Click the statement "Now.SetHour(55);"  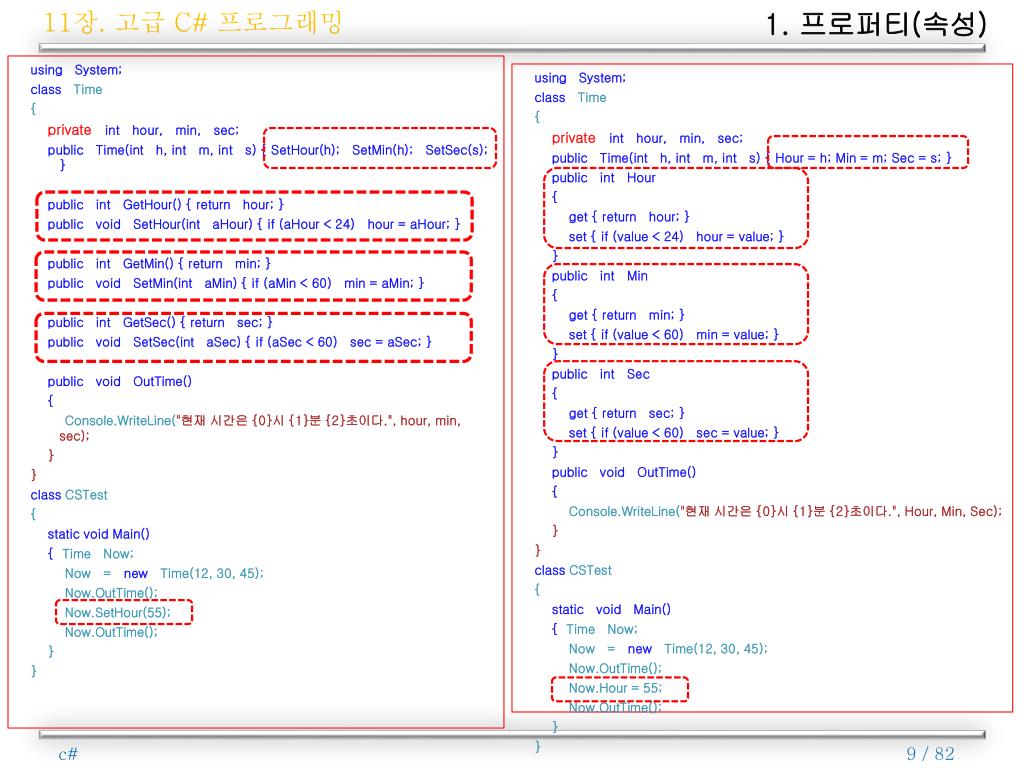pyautogui.click(x=118, y=612)
